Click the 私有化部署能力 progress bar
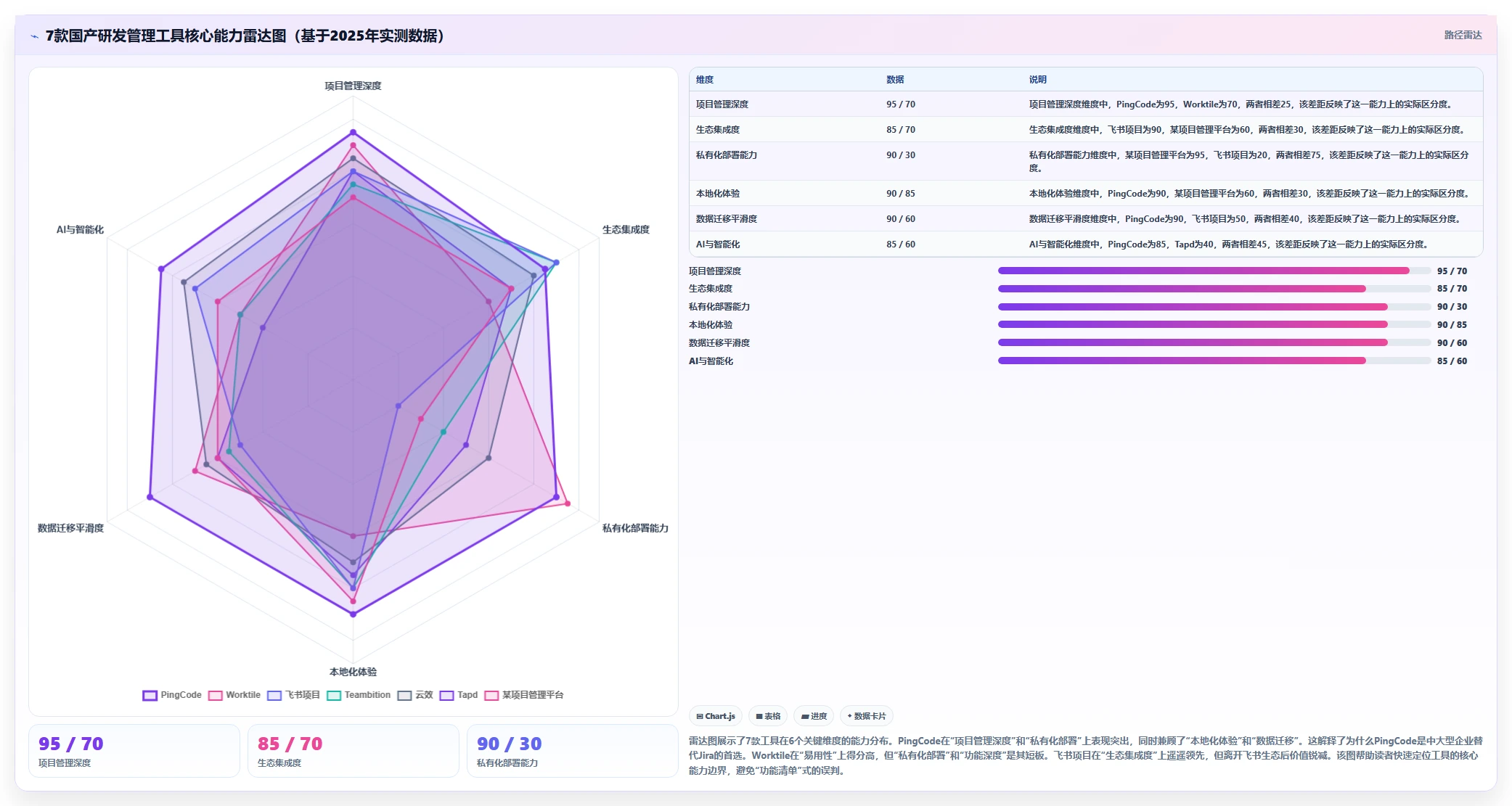This screenshot has height=806, width=1512. coord(1214,307)
